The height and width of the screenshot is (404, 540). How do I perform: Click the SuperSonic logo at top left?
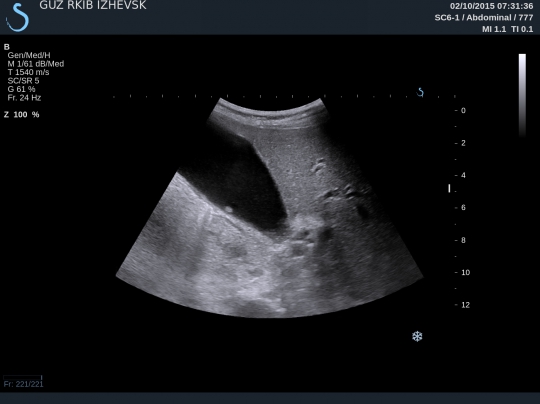[17, 17]
